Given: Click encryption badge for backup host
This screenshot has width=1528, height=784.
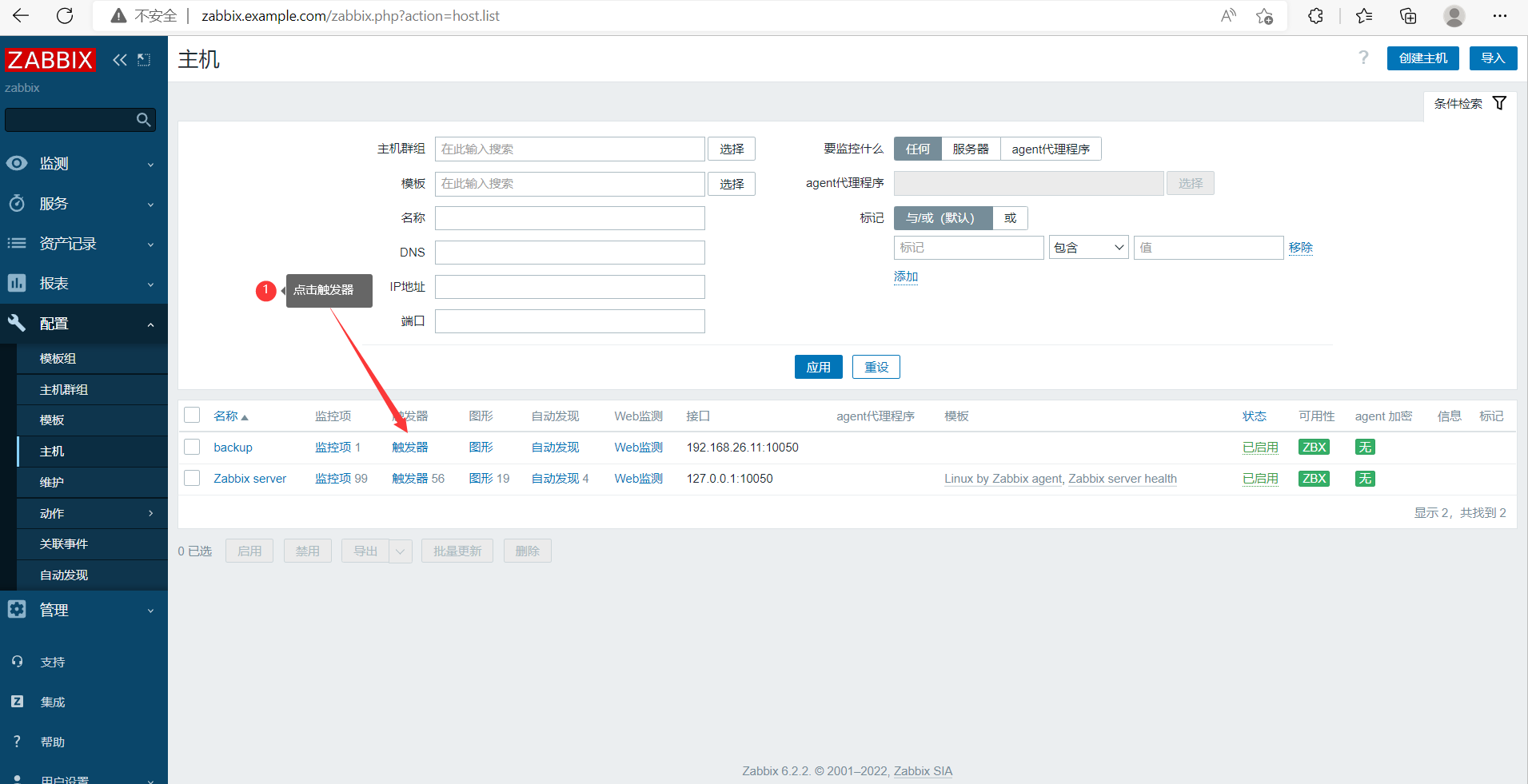Looking at the screenshot, I should [1365, 448].
